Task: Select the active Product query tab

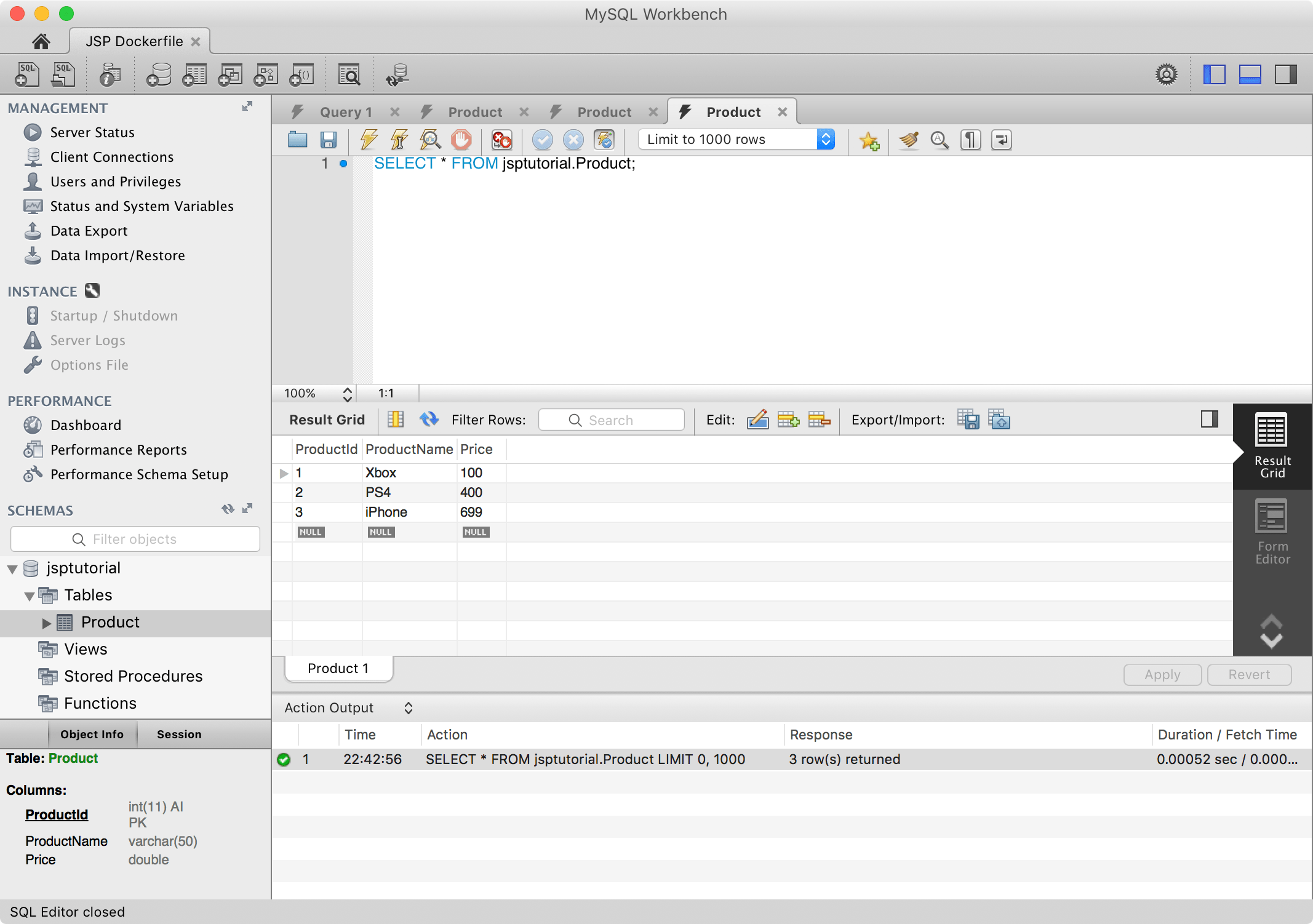Action: pyautogui.click(x=733, y=112)
